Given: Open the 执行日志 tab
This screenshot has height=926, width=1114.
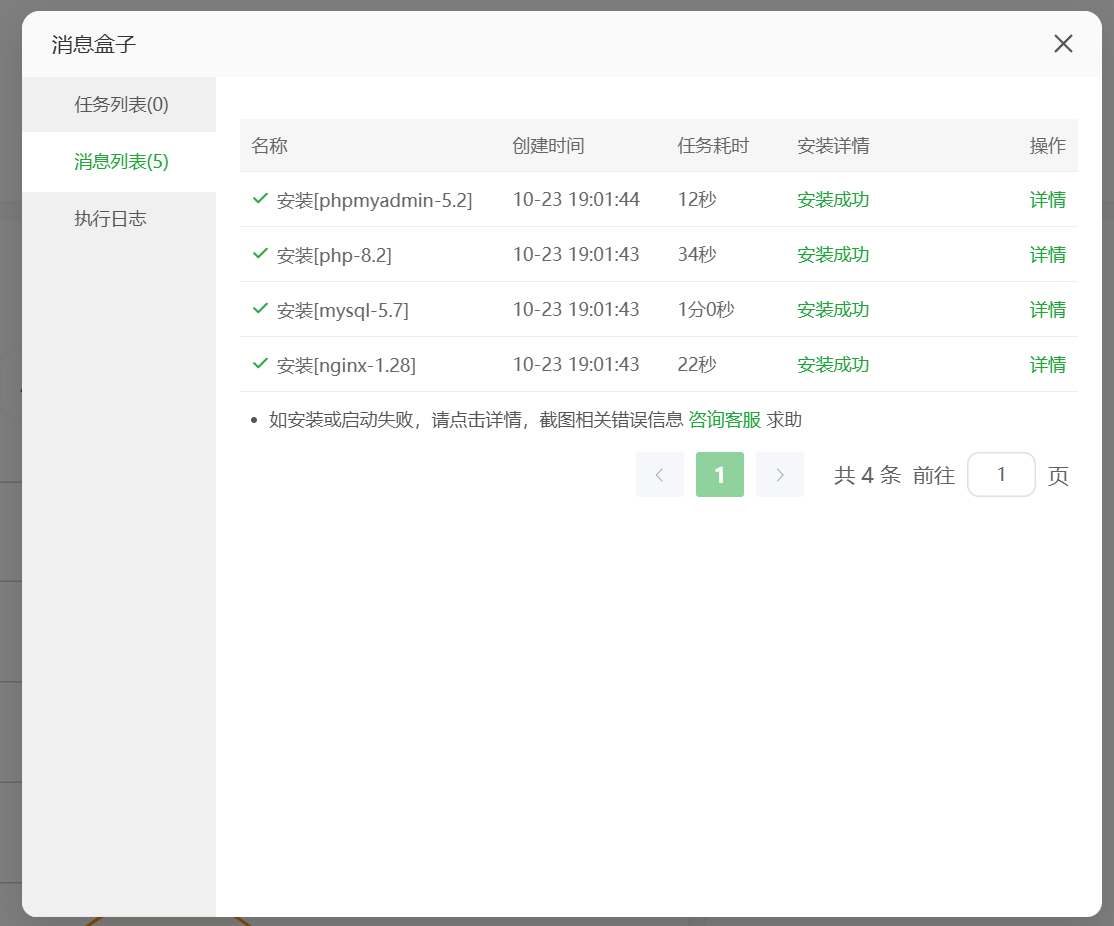Looking at the screenshot, I should 110,219.
